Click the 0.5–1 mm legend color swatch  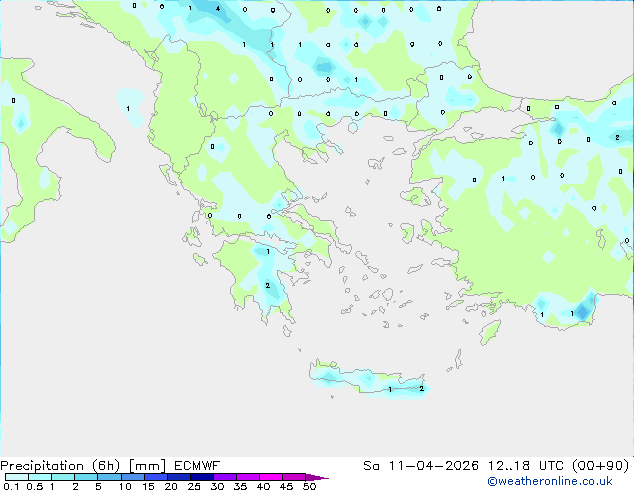pos(40,477)
